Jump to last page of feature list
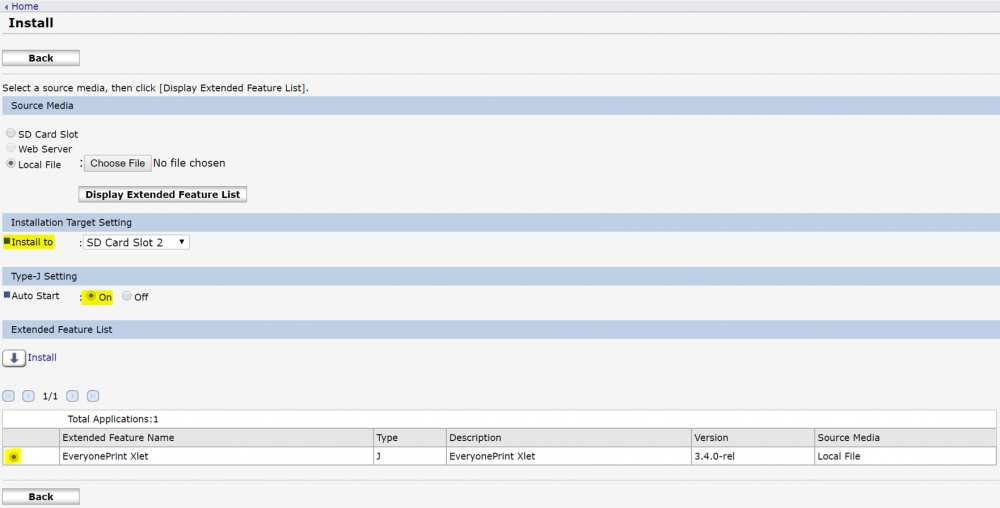1000x508 pixels. coord(93,396)
